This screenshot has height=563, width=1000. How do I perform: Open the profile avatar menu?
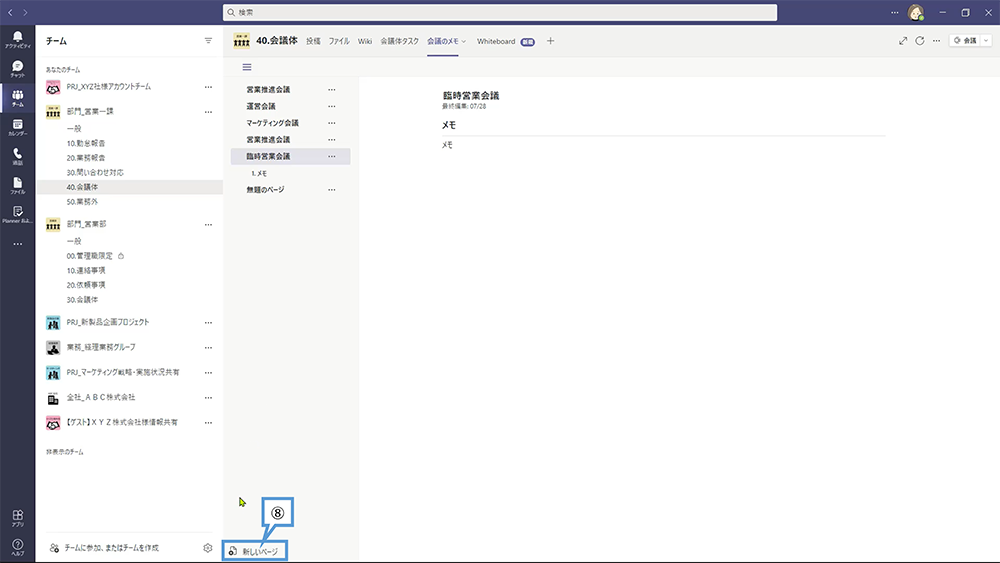click(x=916, y=12)
